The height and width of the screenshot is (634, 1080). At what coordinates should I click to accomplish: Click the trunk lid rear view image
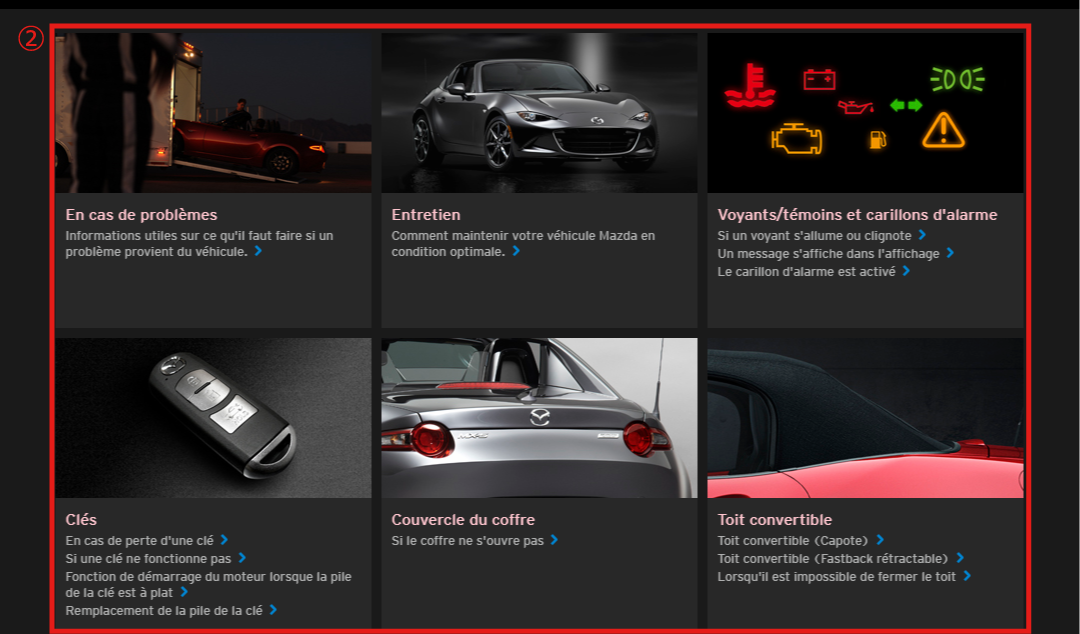[539, 418]
